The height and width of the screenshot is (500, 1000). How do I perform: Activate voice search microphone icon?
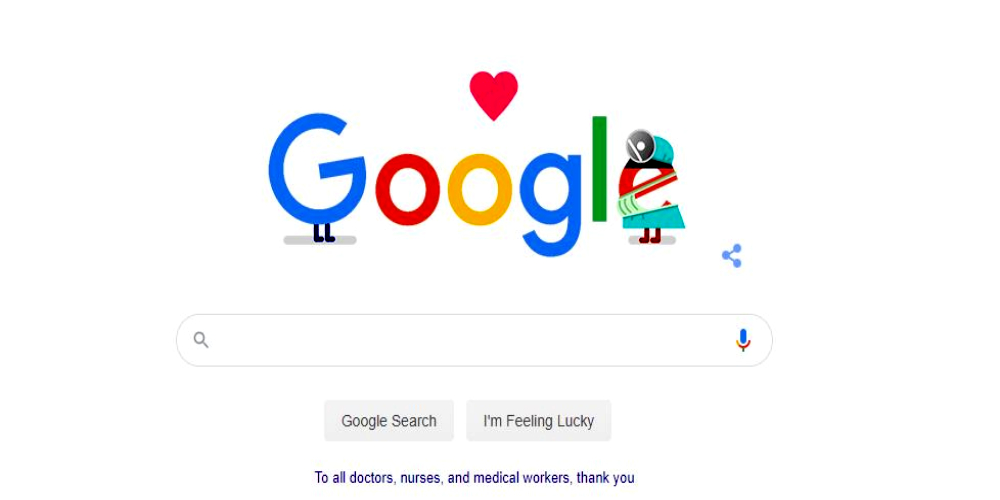coord(743,340)
